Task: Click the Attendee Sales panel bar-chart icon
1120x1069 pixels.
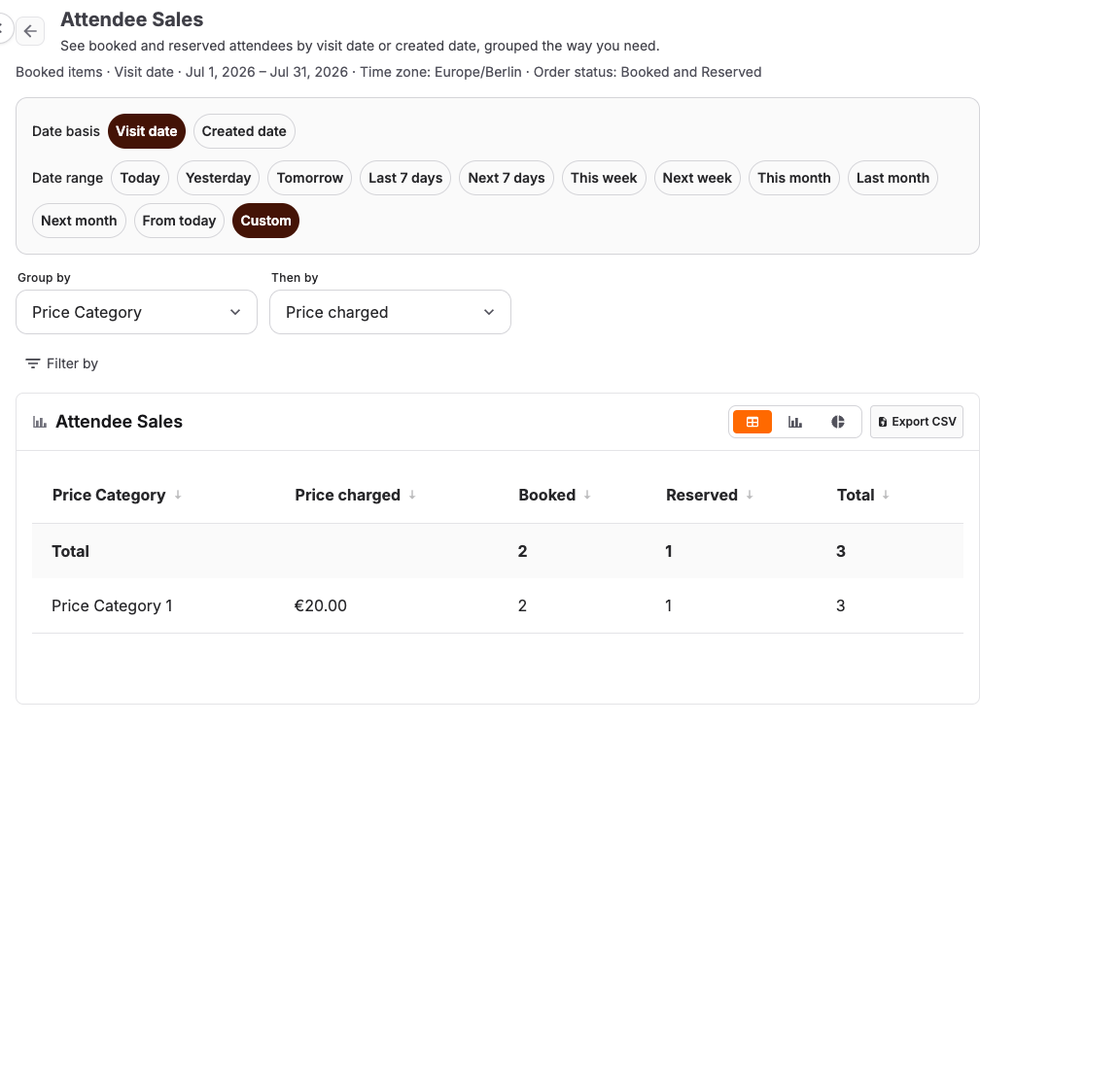Action: [x=40, y=422]
